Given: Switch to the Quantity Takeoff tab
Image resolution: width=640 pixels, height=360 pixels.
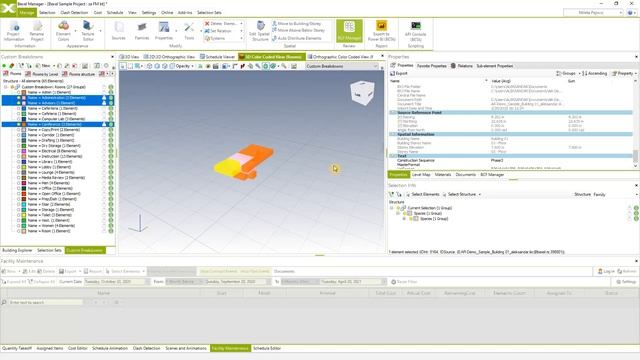Looking at the screenshot, I should pos(17,349).
